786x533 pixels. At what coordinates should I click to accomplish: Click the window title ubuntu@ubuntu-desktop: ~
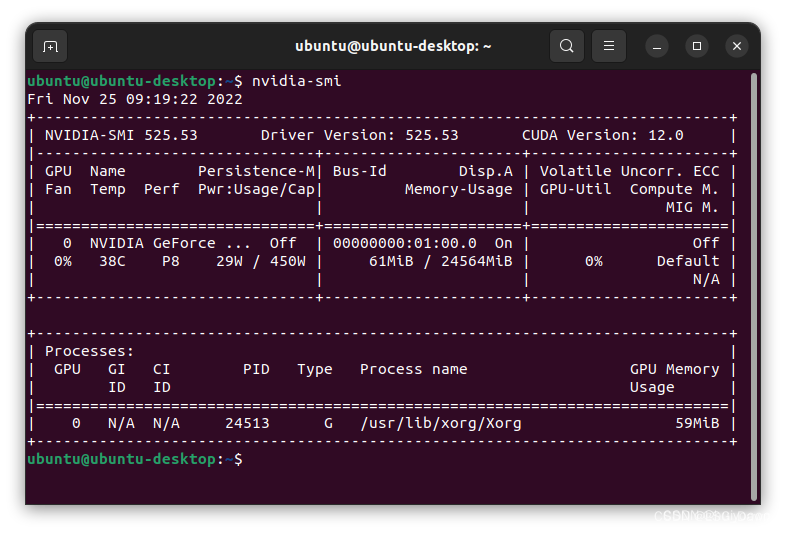pyautogui.click(x=393, y=46)
